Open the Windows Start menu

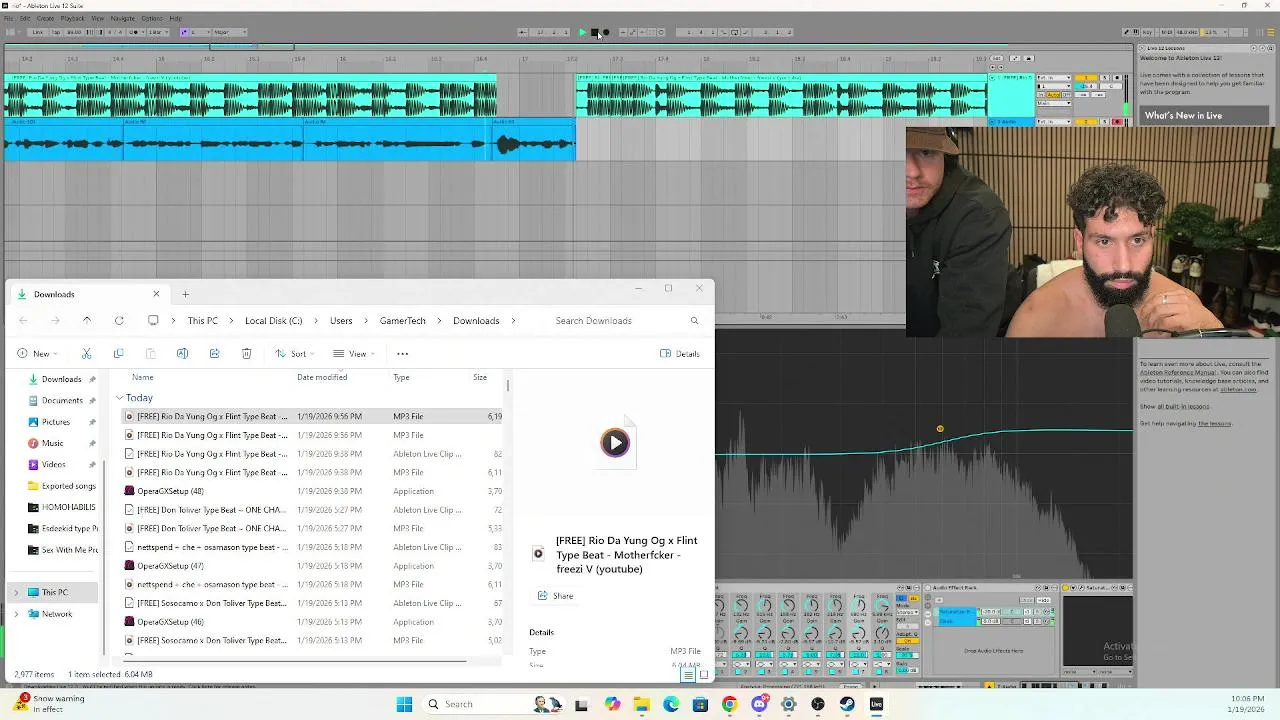[x=404, y=704]
